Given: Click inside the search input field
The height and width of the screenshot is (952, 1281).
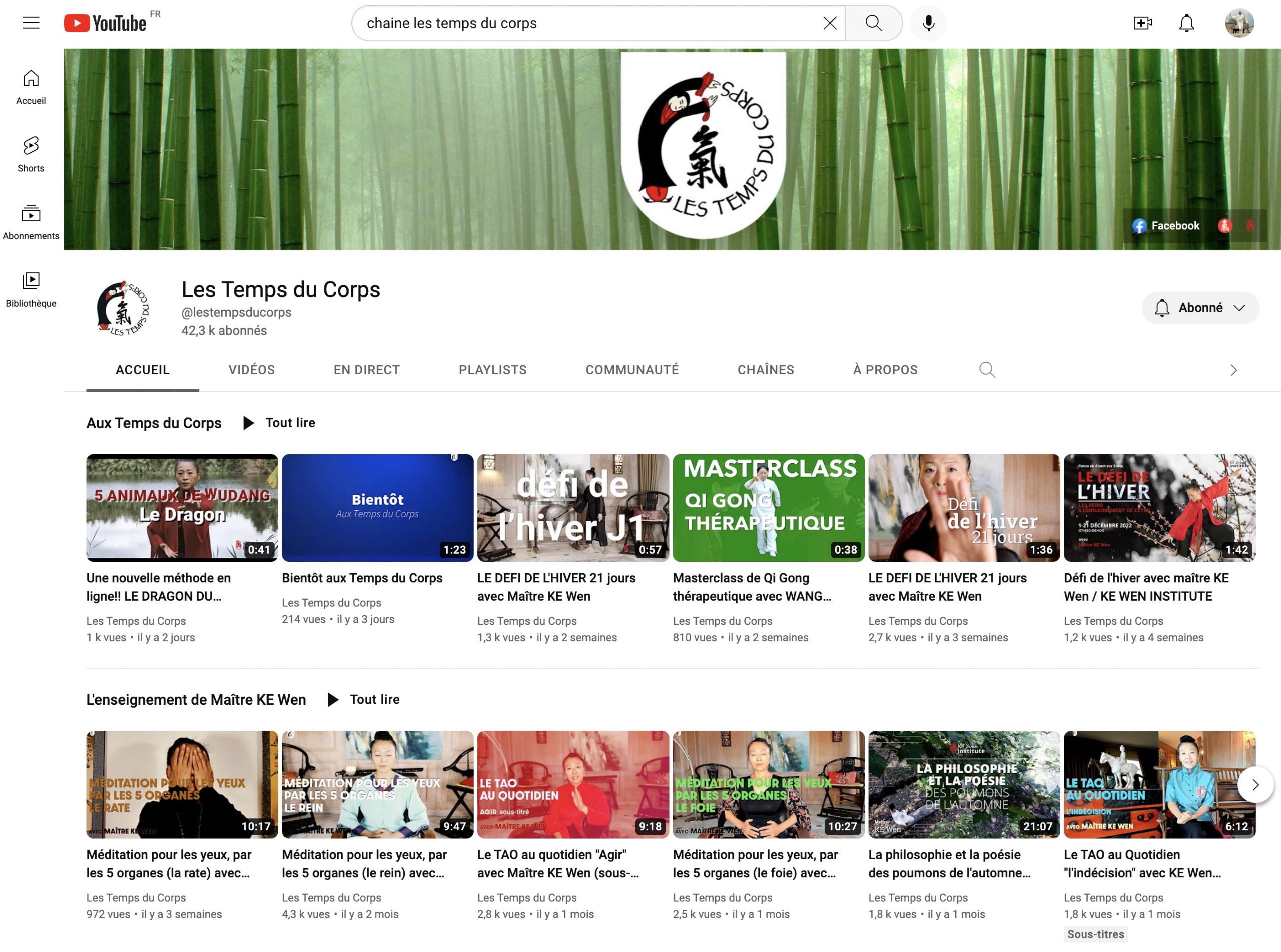Looking at the screenshot, I should (x=588, y=23).
